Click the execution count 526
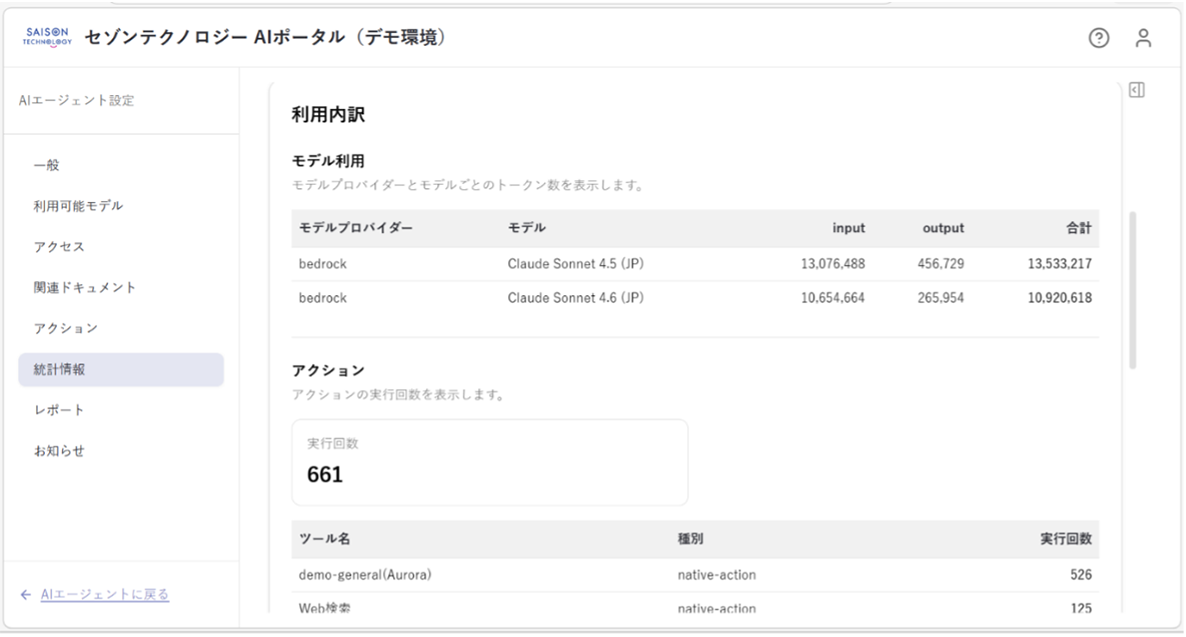This screenshot has height=637, width=1186. 1081,575
